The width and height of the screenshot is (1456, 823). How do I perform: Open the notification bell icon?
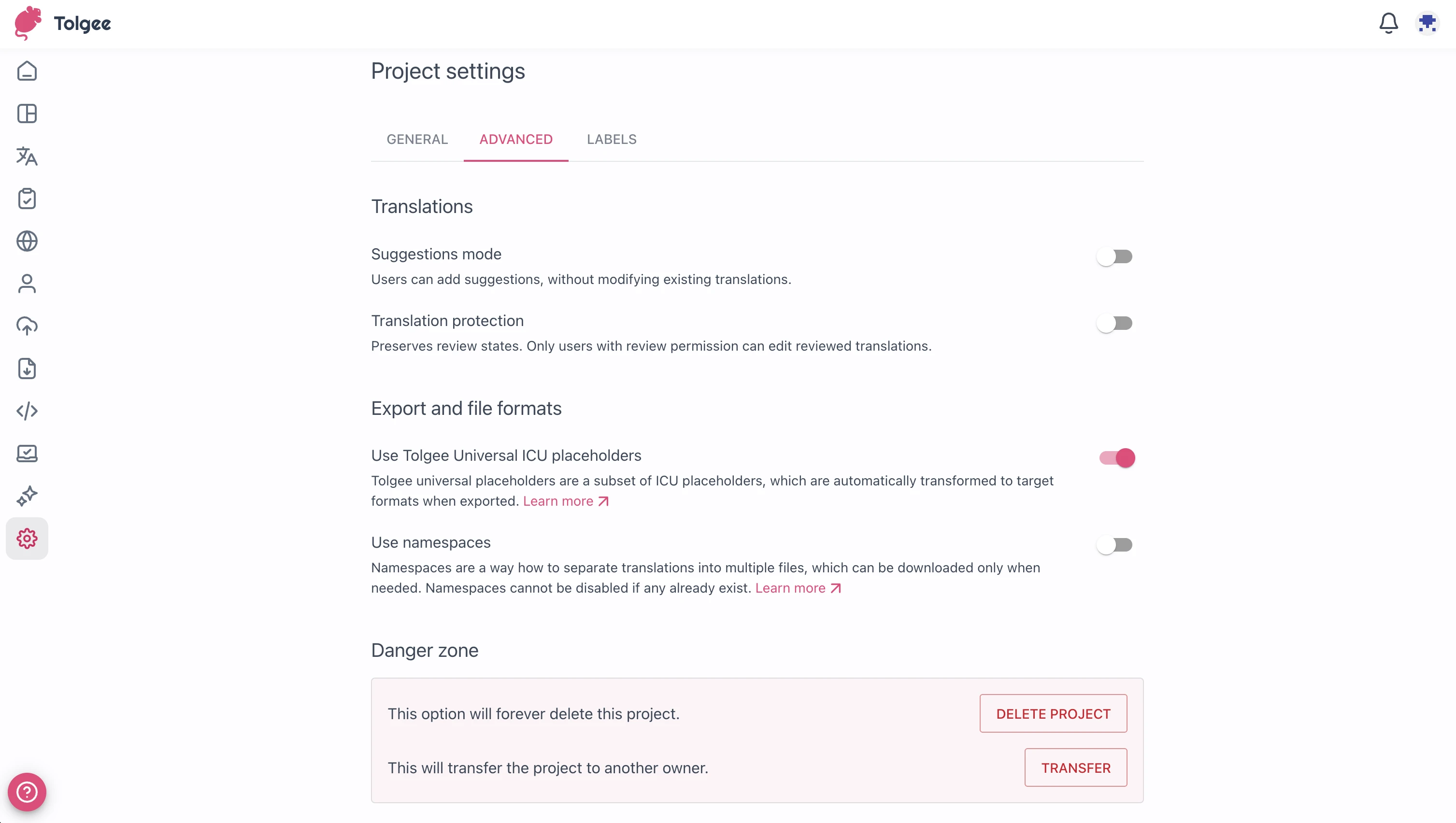[1389, 23]
